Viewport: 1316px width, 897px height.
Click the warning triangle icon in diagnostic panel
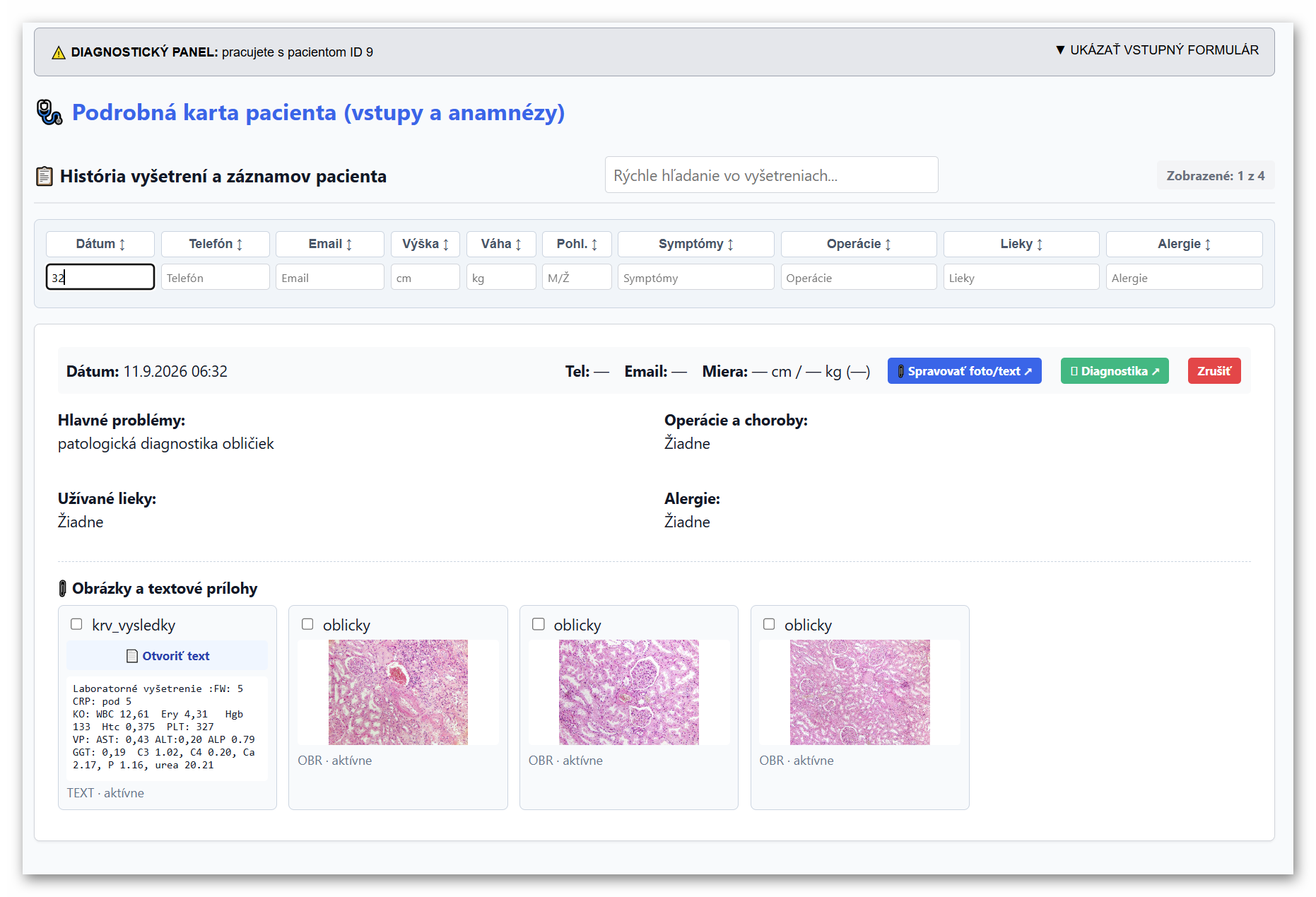pyautogui.click(x=59, y=52)
